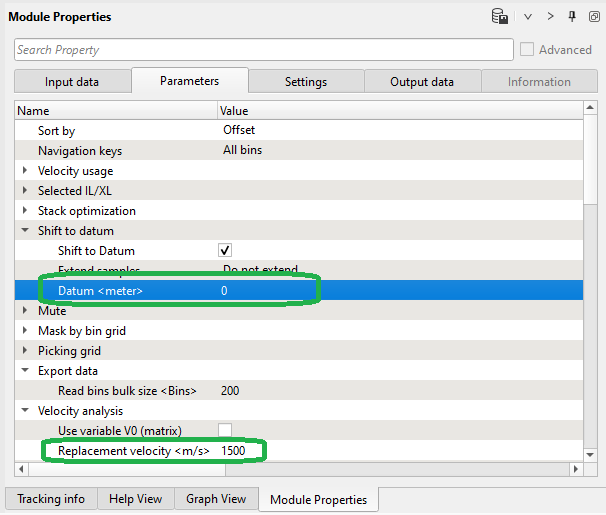Click the database lock icon in header
This screenshot has width=606, height=515.
(500, 16)
